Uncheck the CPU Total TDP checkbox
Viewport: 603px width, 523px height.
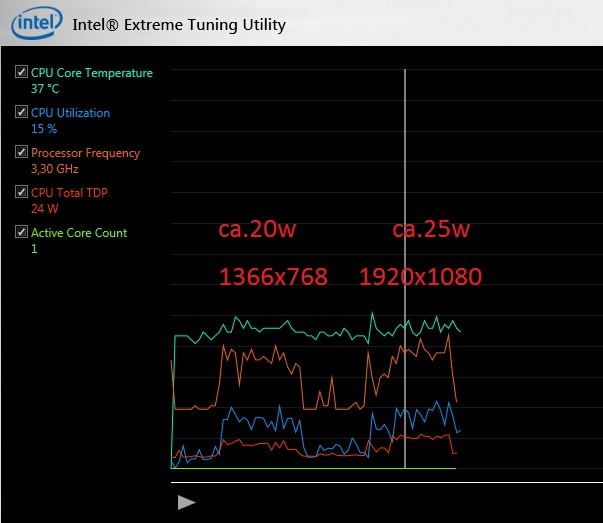[21, 192]
